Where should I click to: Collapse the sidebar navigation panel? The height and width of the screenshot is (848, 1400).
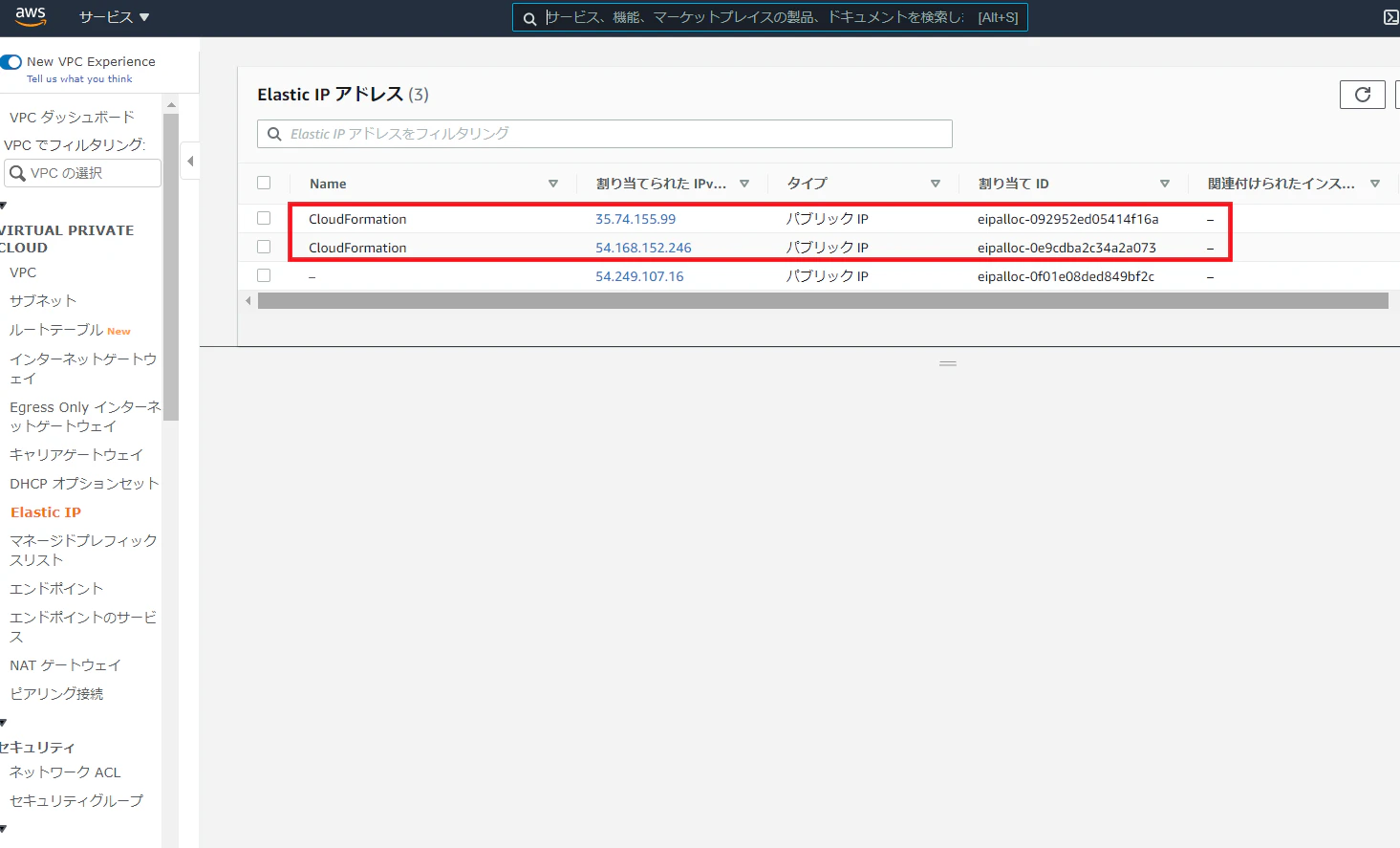click(190, 161)
